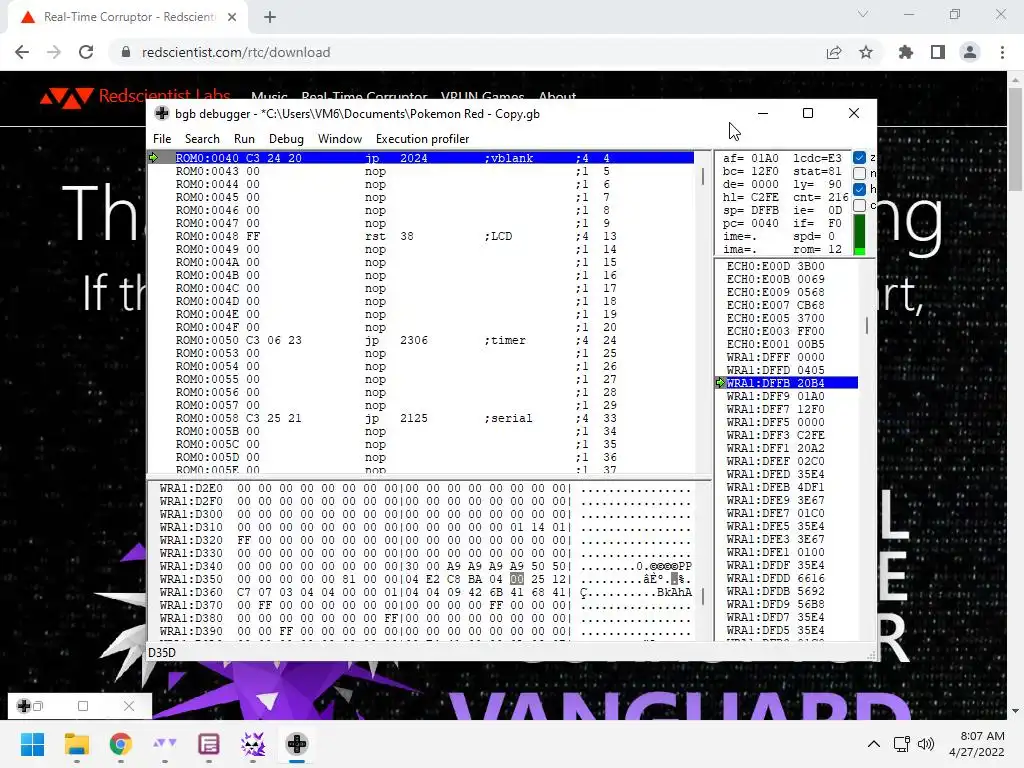Open the Windows Start menu
This screenshot has width=1024, height=768.
32,744
